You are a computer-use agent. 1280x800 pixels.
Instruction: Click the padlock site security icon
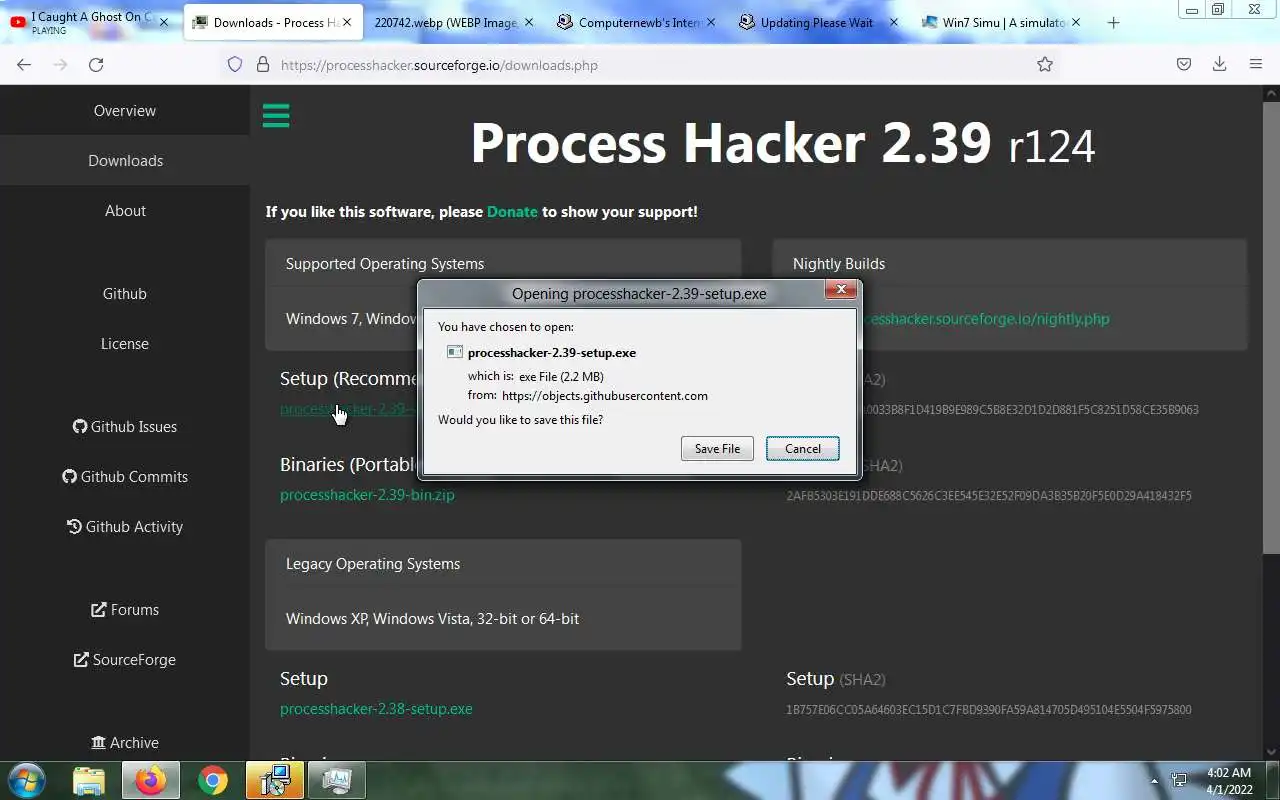click(x=263, y=64)
